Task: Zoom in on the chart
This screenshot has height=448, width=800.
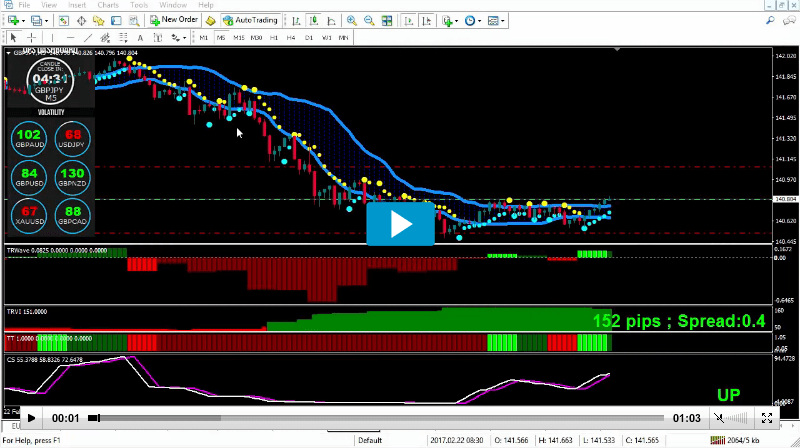Action: point(352,20)
